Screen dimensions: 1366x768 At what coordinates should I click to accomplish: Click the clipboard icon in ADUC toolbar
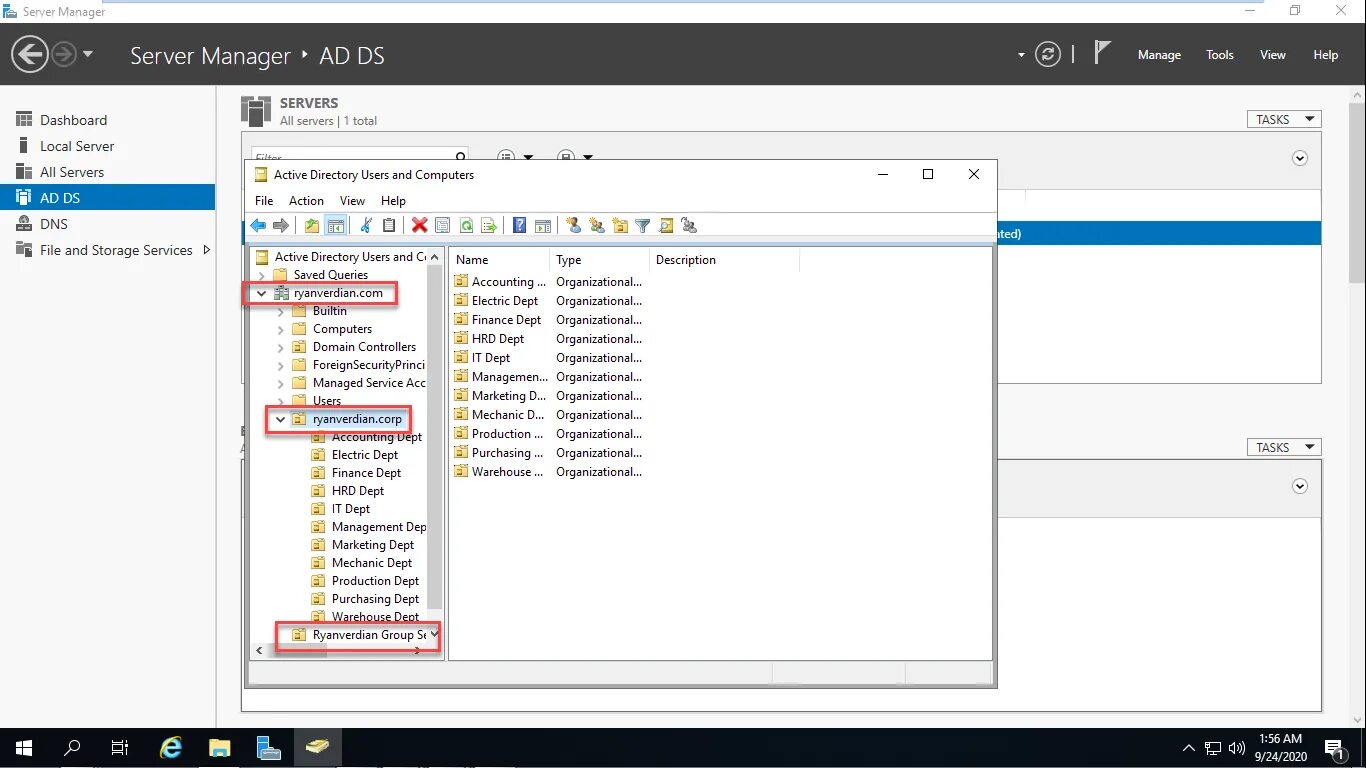coord(389,226)
